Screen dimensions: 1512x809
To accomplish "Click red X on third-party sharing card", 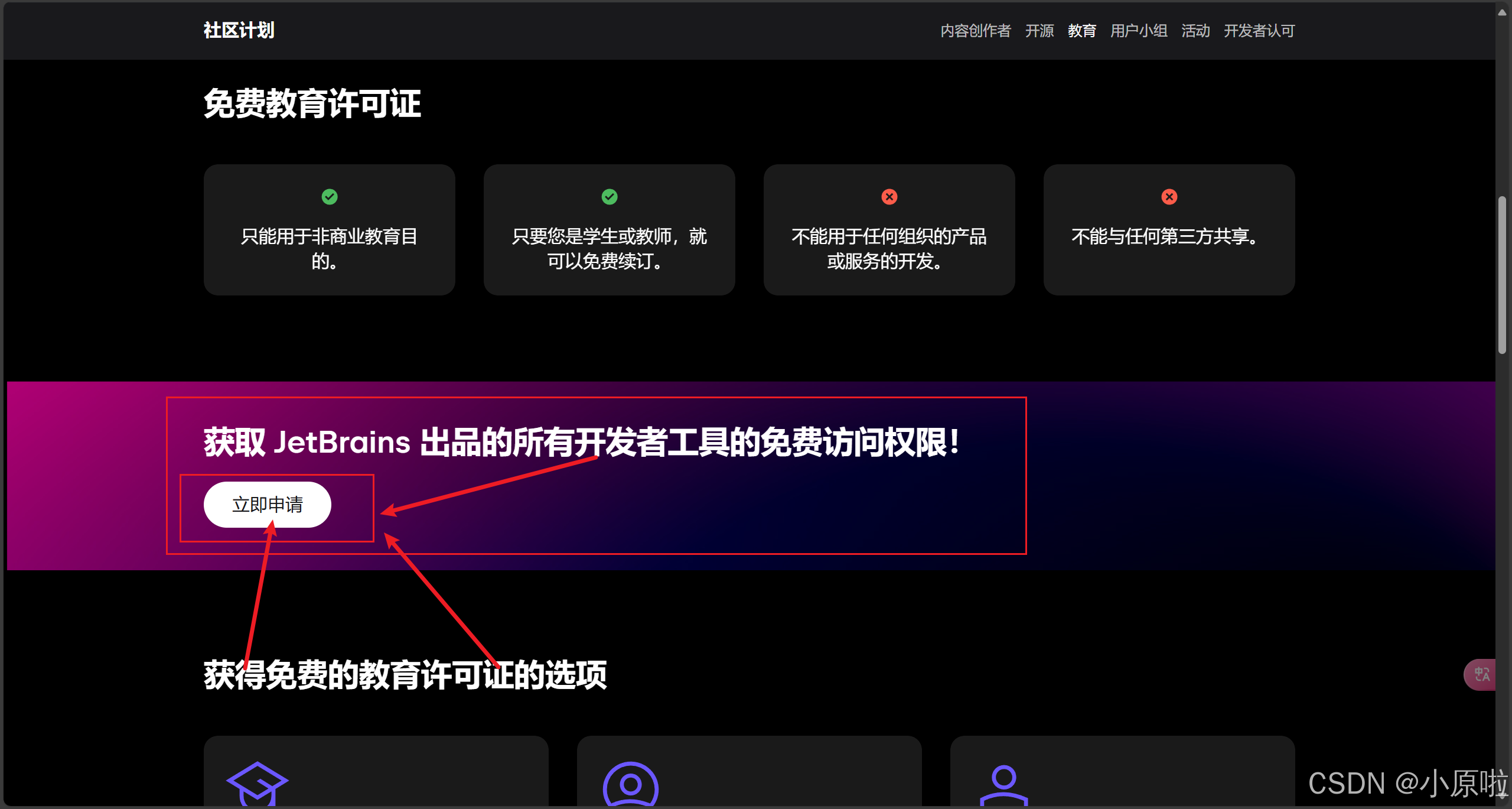I will tap(1169, 197).
